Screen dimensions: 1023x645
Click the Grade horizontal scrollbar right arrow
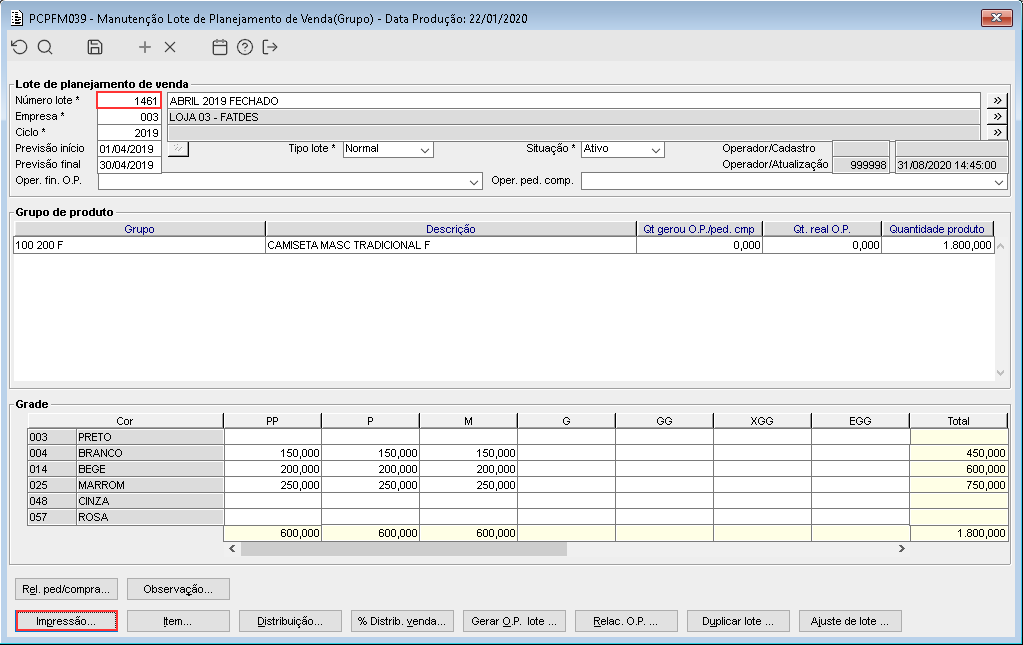pyautogui.click(x=902, y=549)
